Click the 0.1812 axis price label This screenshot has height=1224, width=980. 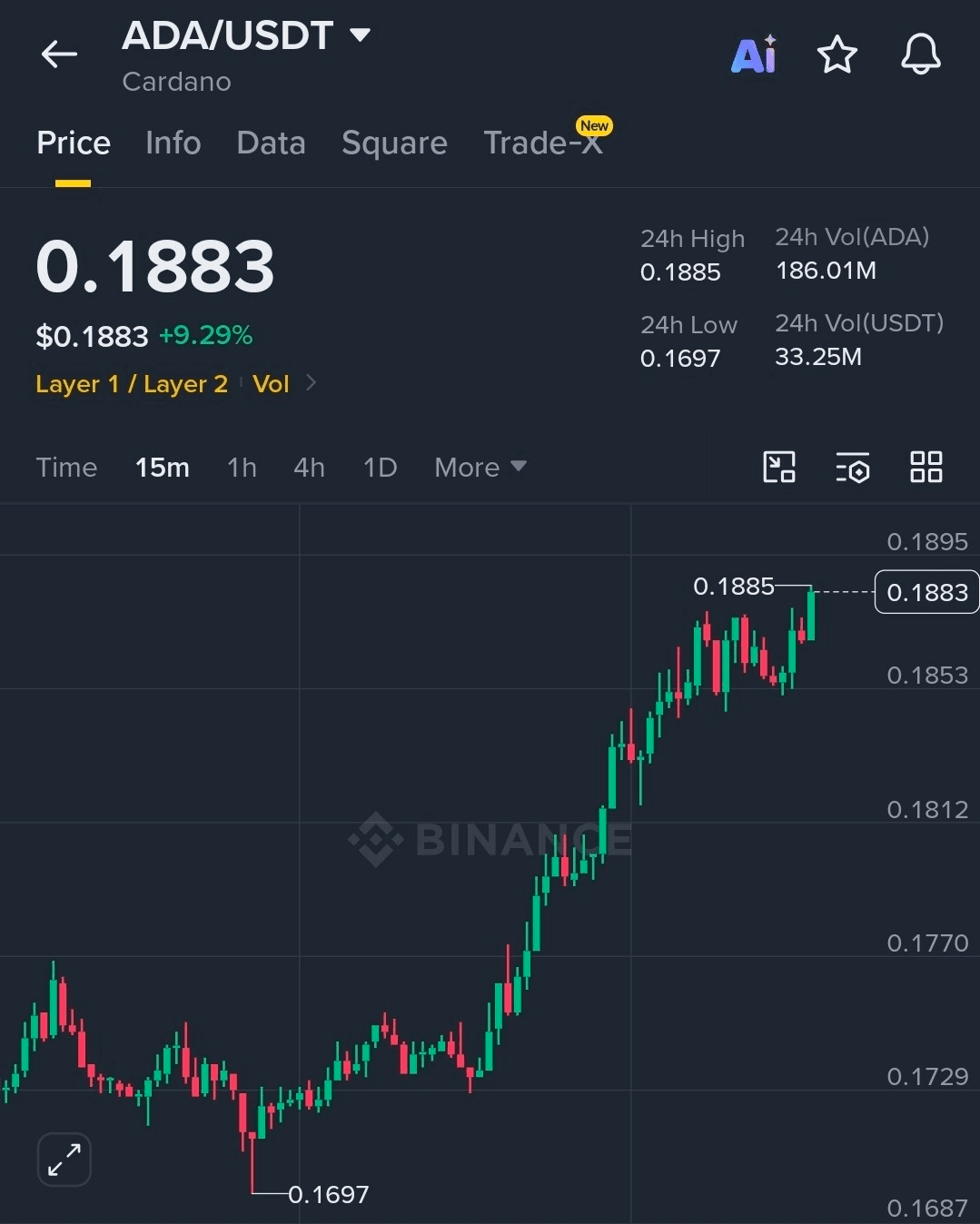tap(927, 810)
